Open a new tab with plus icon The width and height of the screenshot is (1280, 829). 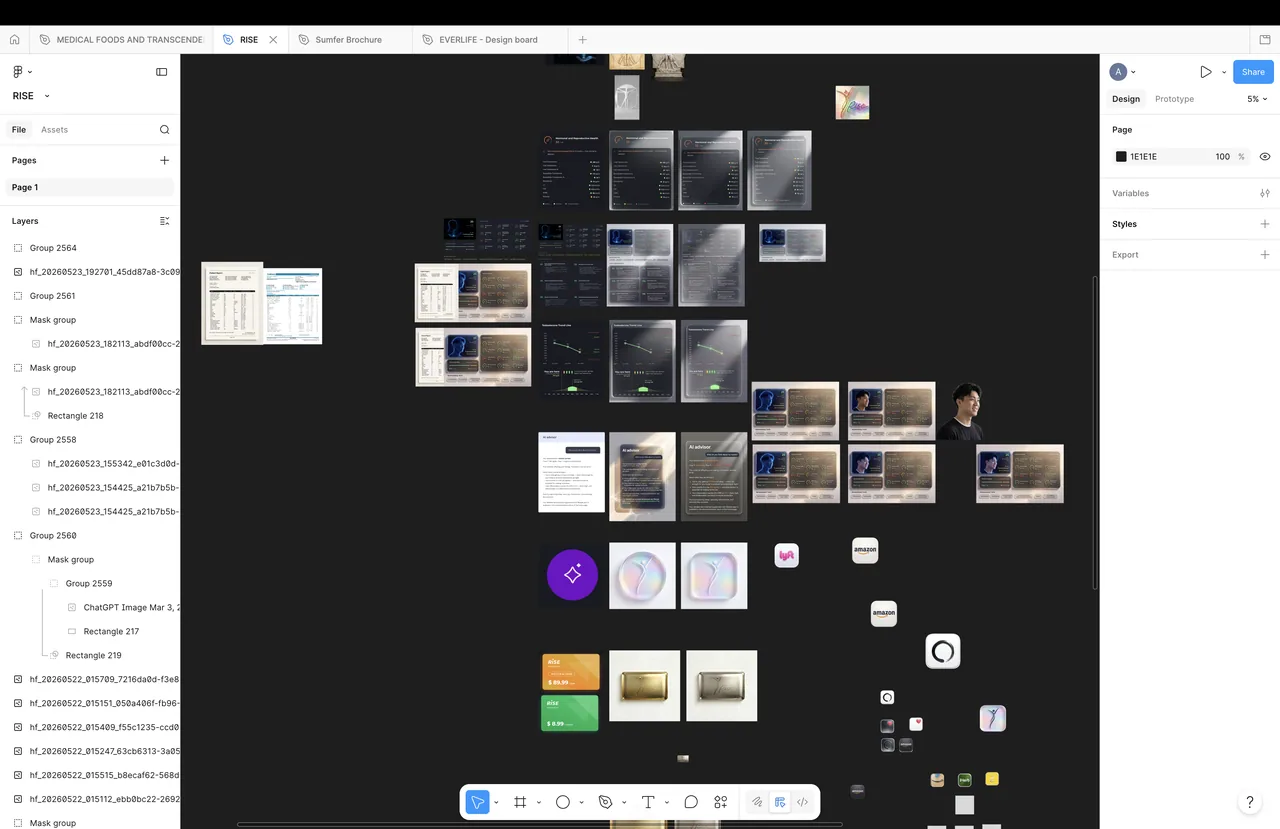click(583, 40)
